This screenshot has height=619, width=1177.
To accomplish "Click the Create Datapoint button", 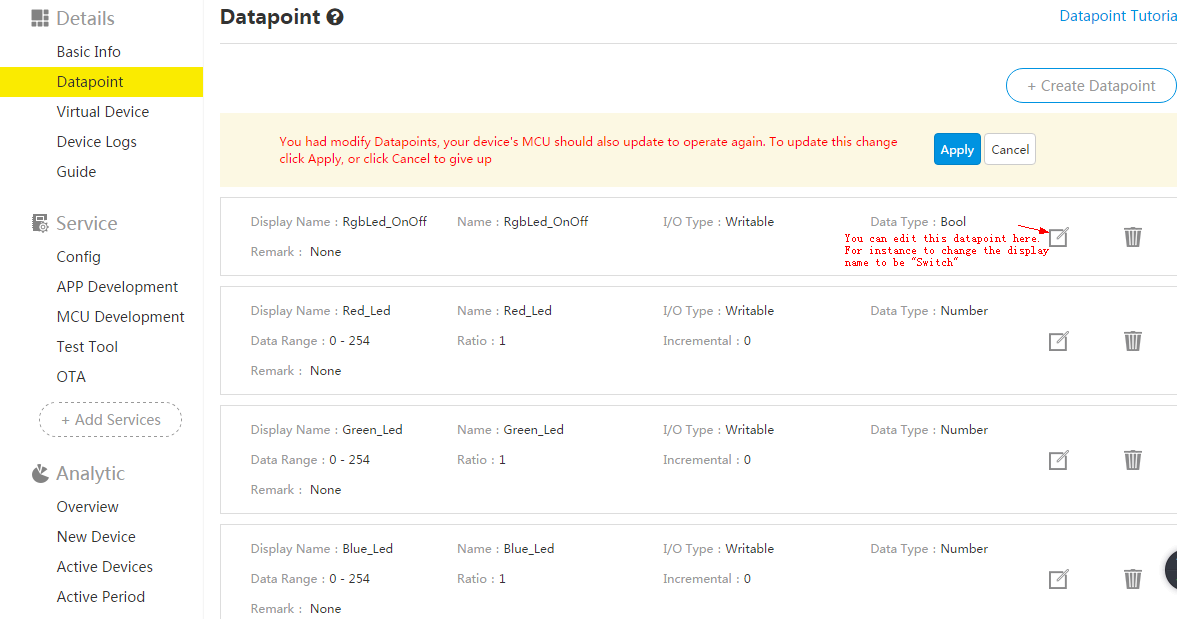I will coord(1090,85).
